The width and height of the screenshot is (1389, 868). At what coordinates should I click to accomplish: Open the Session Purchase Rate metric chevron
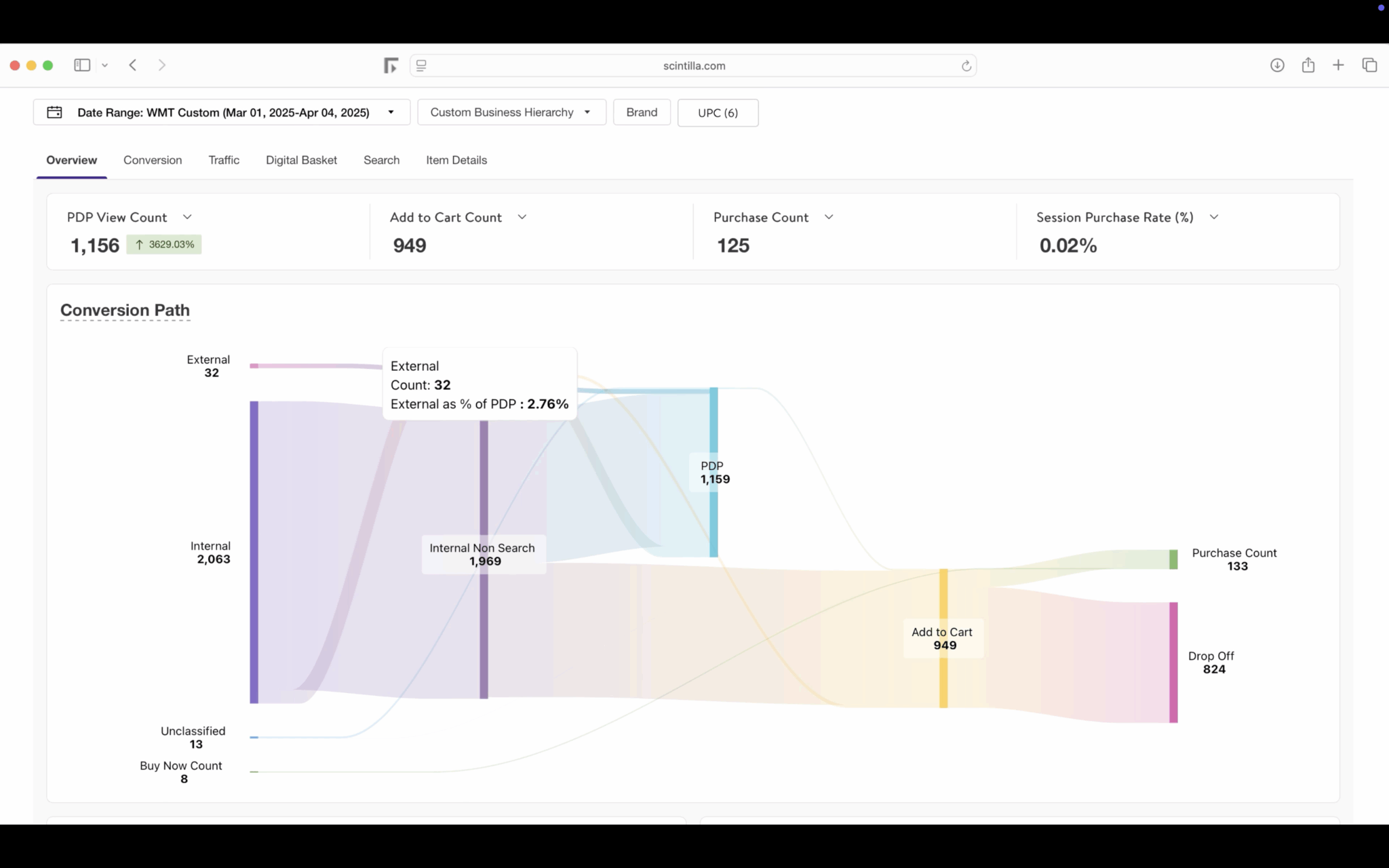(1214, 217)
